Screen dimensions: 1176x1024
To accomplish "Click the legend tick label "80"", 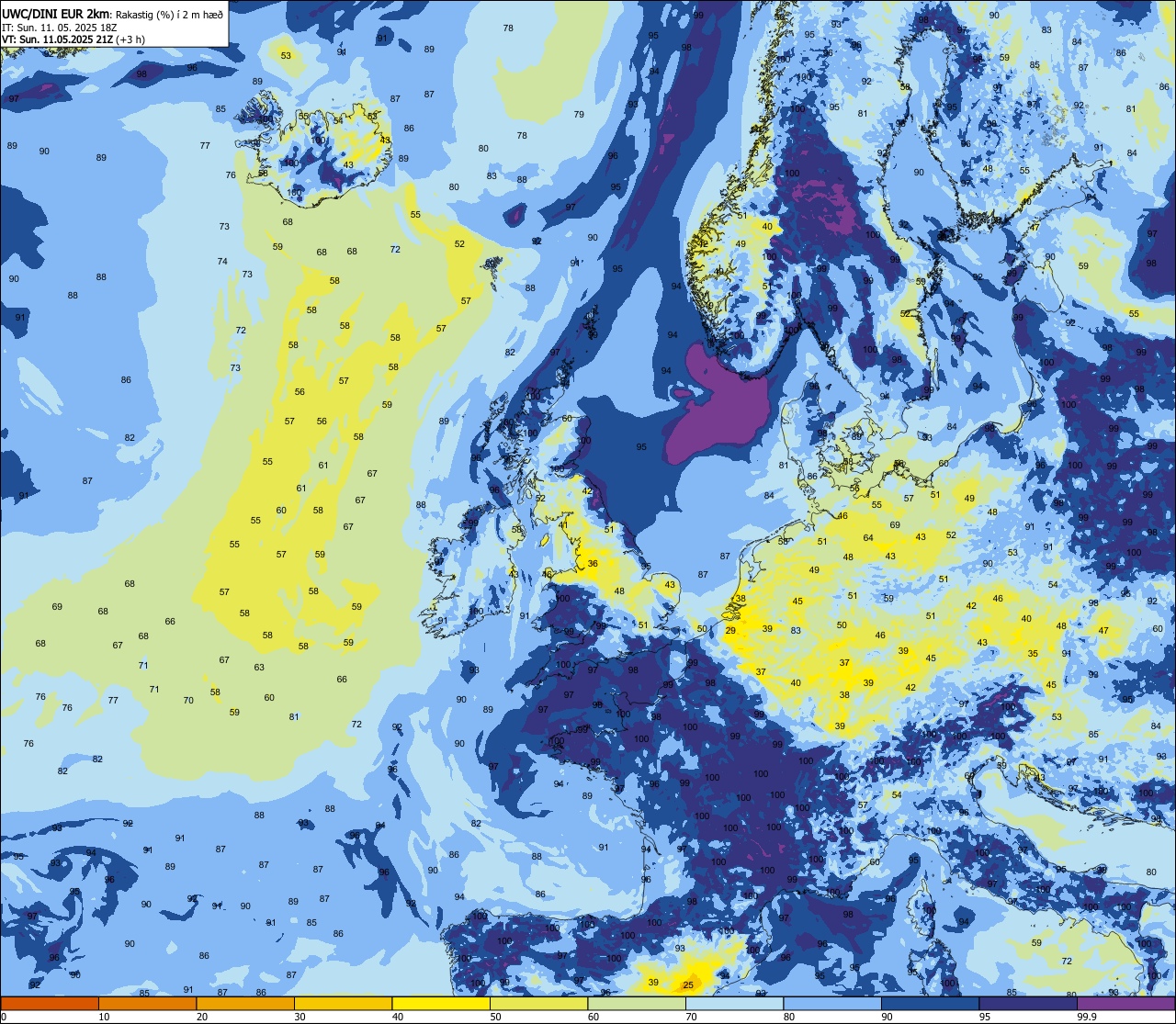I will (789, 1017).
